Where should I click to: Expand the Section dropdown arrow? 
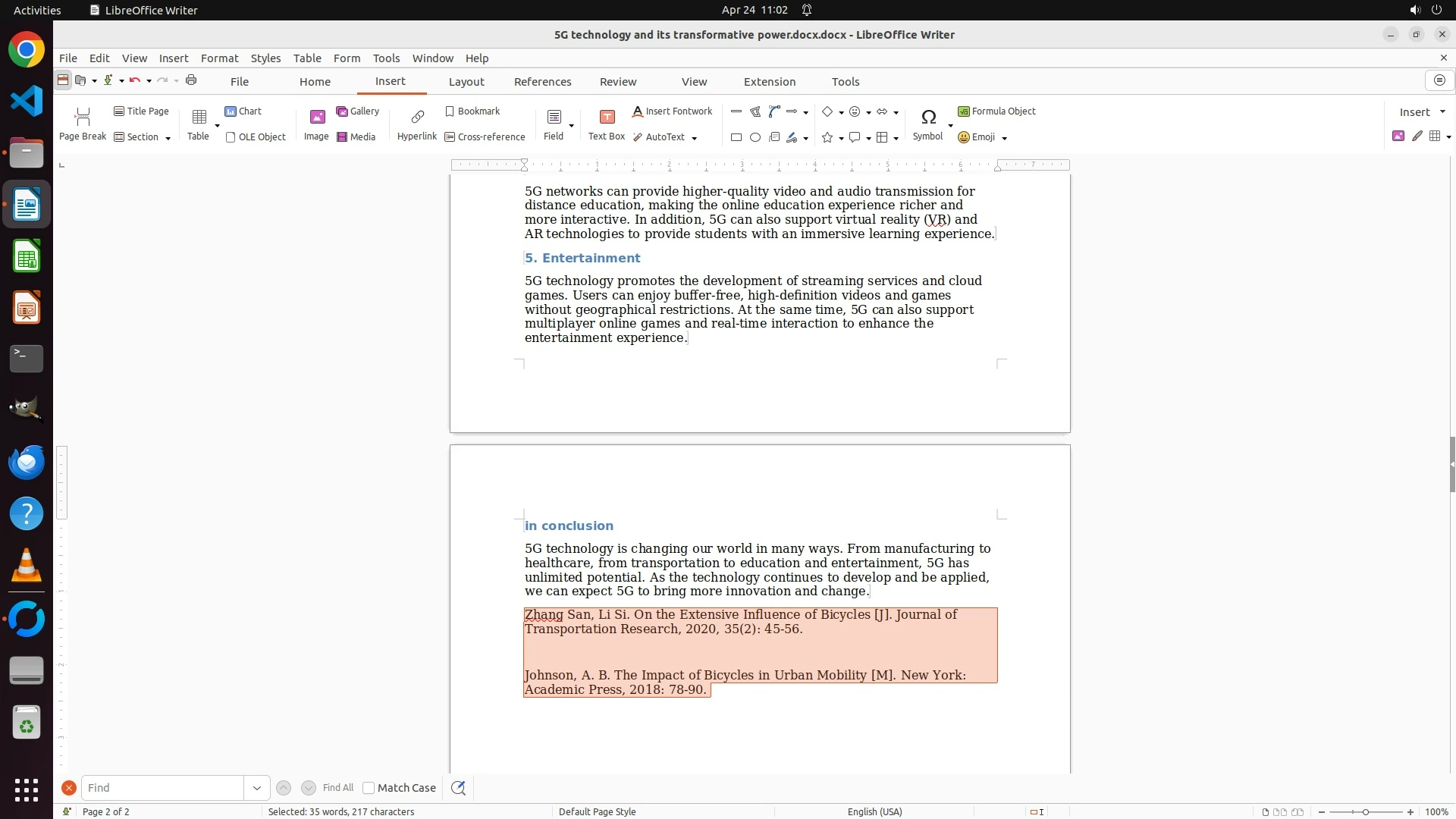pos(168,138)
